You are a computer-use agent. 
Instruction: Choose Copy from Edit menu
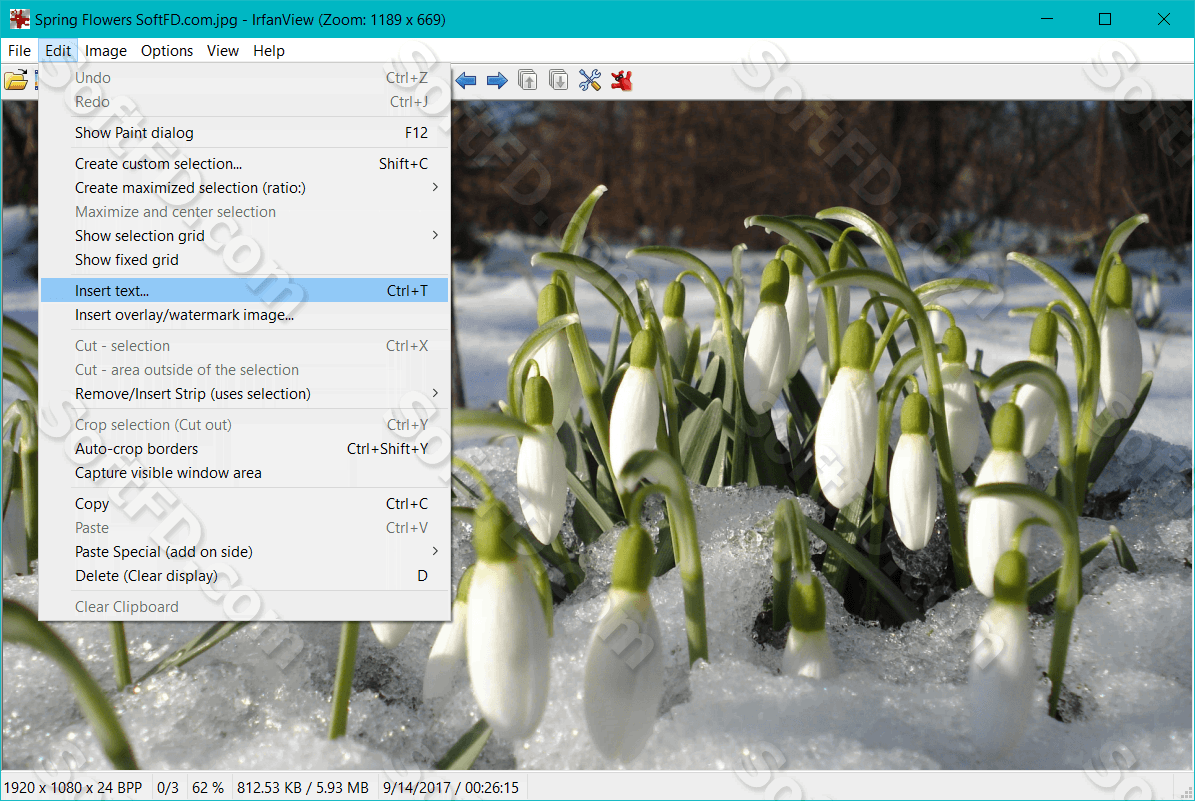[245, 504]
